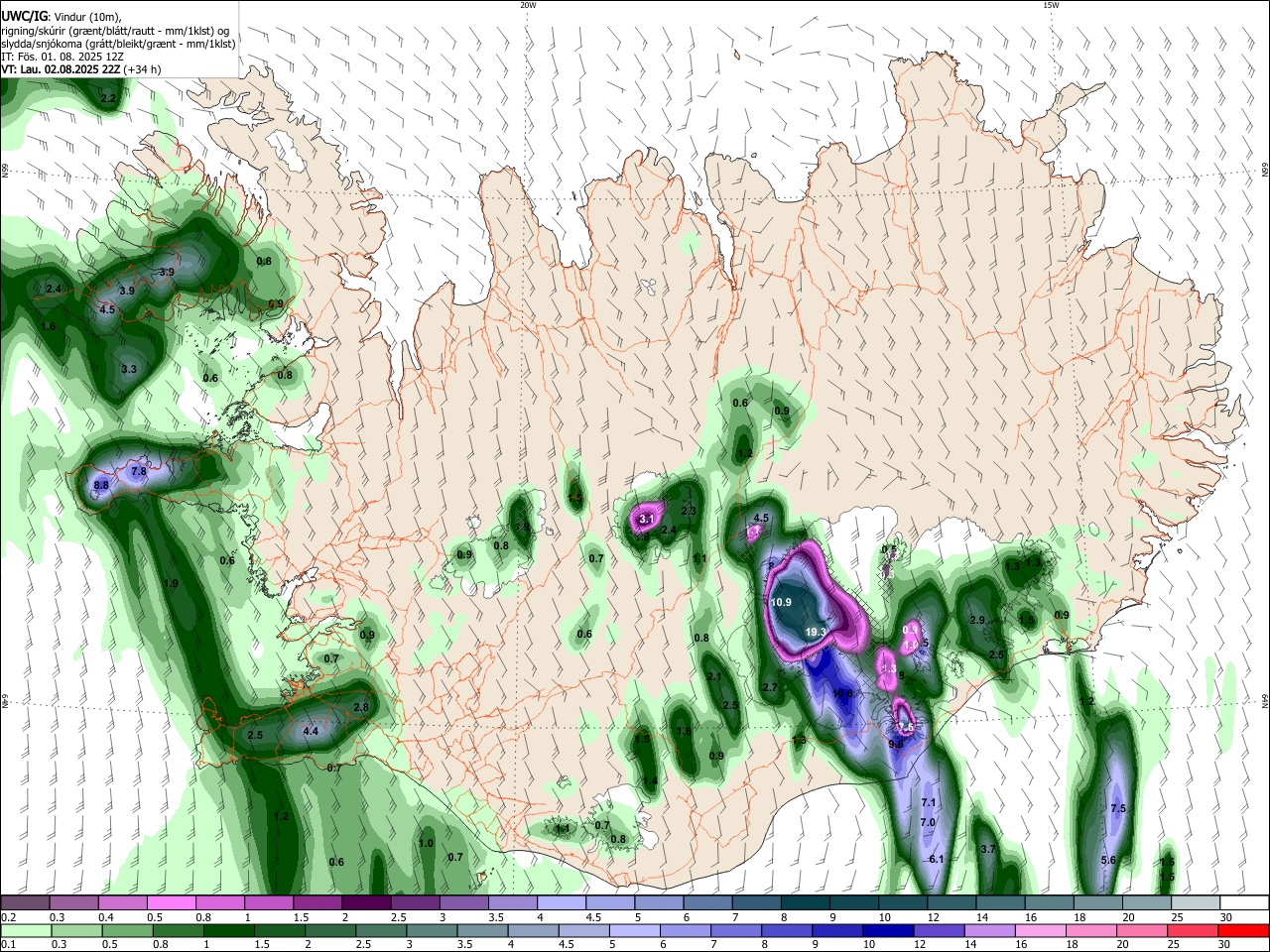Select the light grey swatch labeled 25 in the upper legend row
Screen dimensions: 1270x952
(x=1195, y=902)
